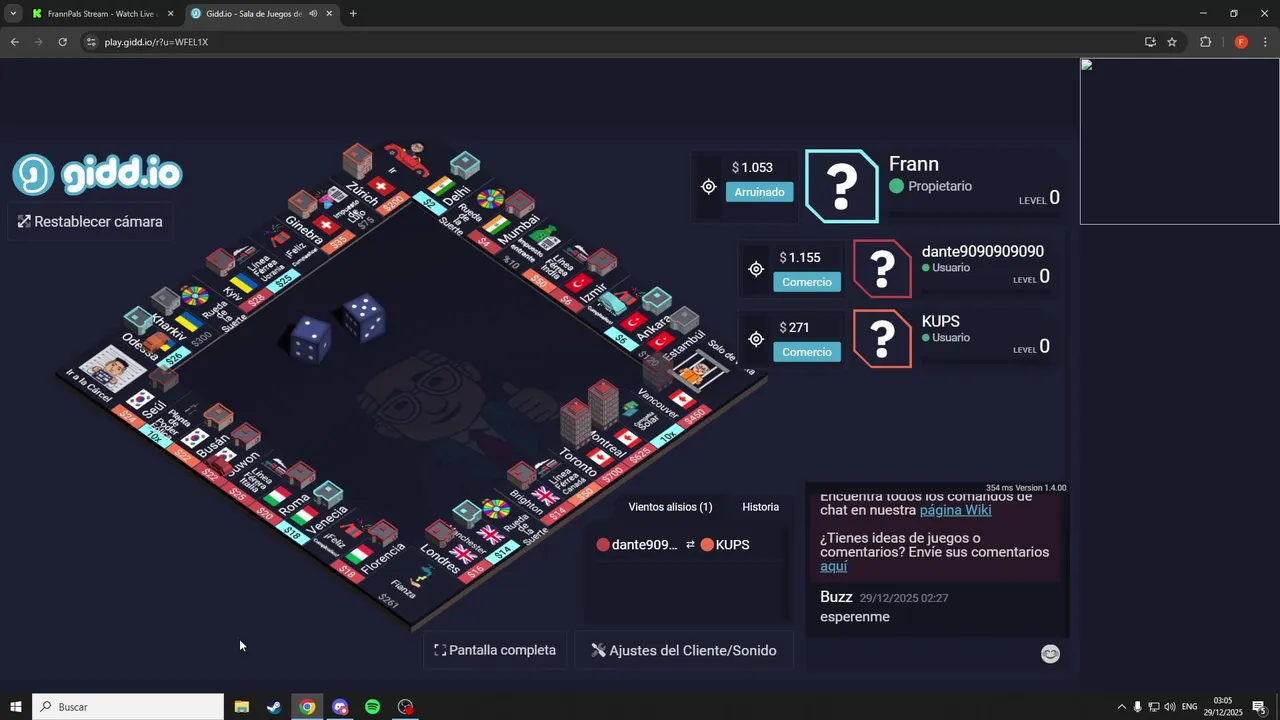1280x720 pixels.
Task: Open volume control in system tray
Action: coord(1170,707)
